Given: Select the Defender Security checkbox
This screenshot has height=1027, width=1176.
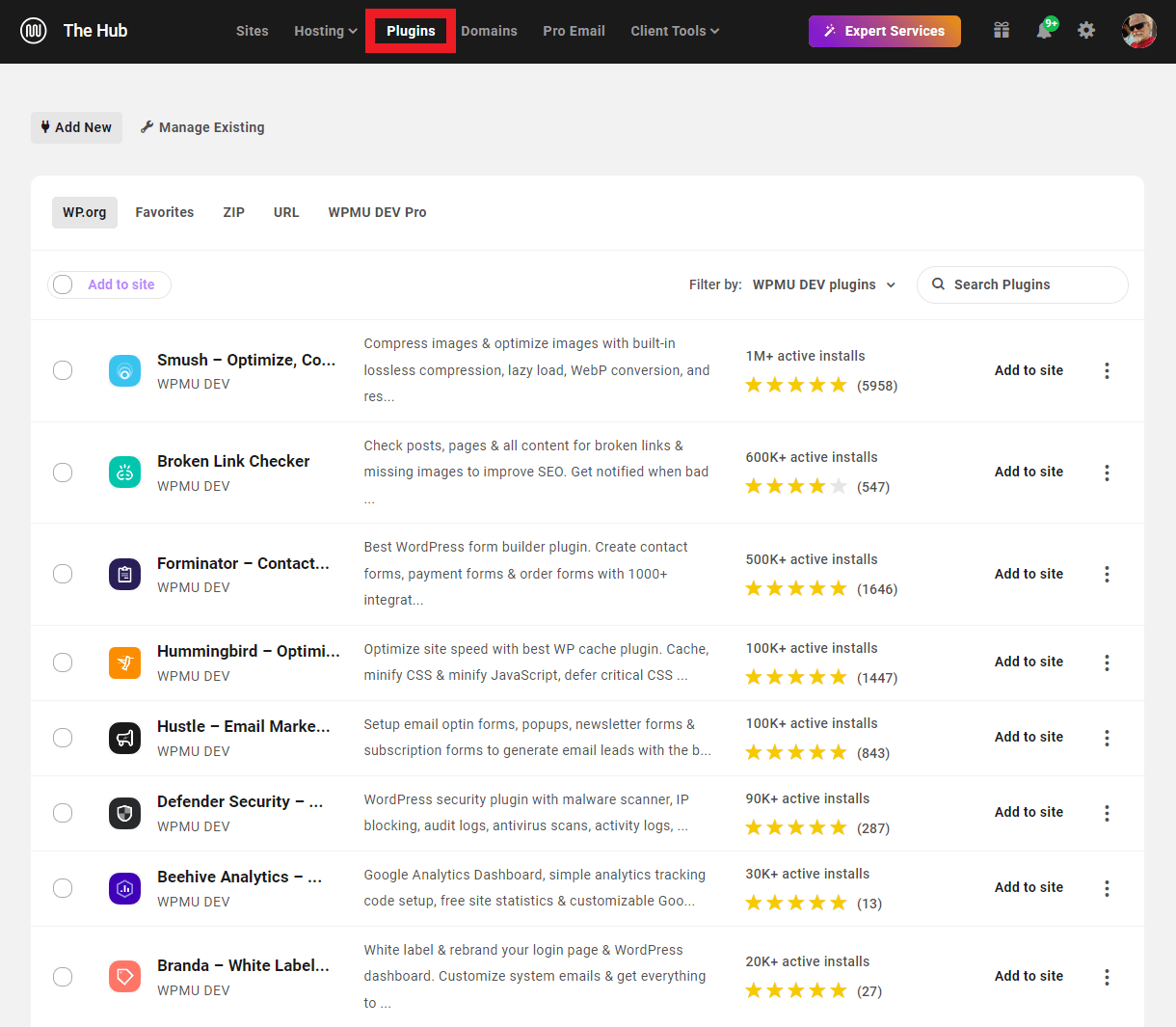Looking at the screenshot, I should point(63,813).
